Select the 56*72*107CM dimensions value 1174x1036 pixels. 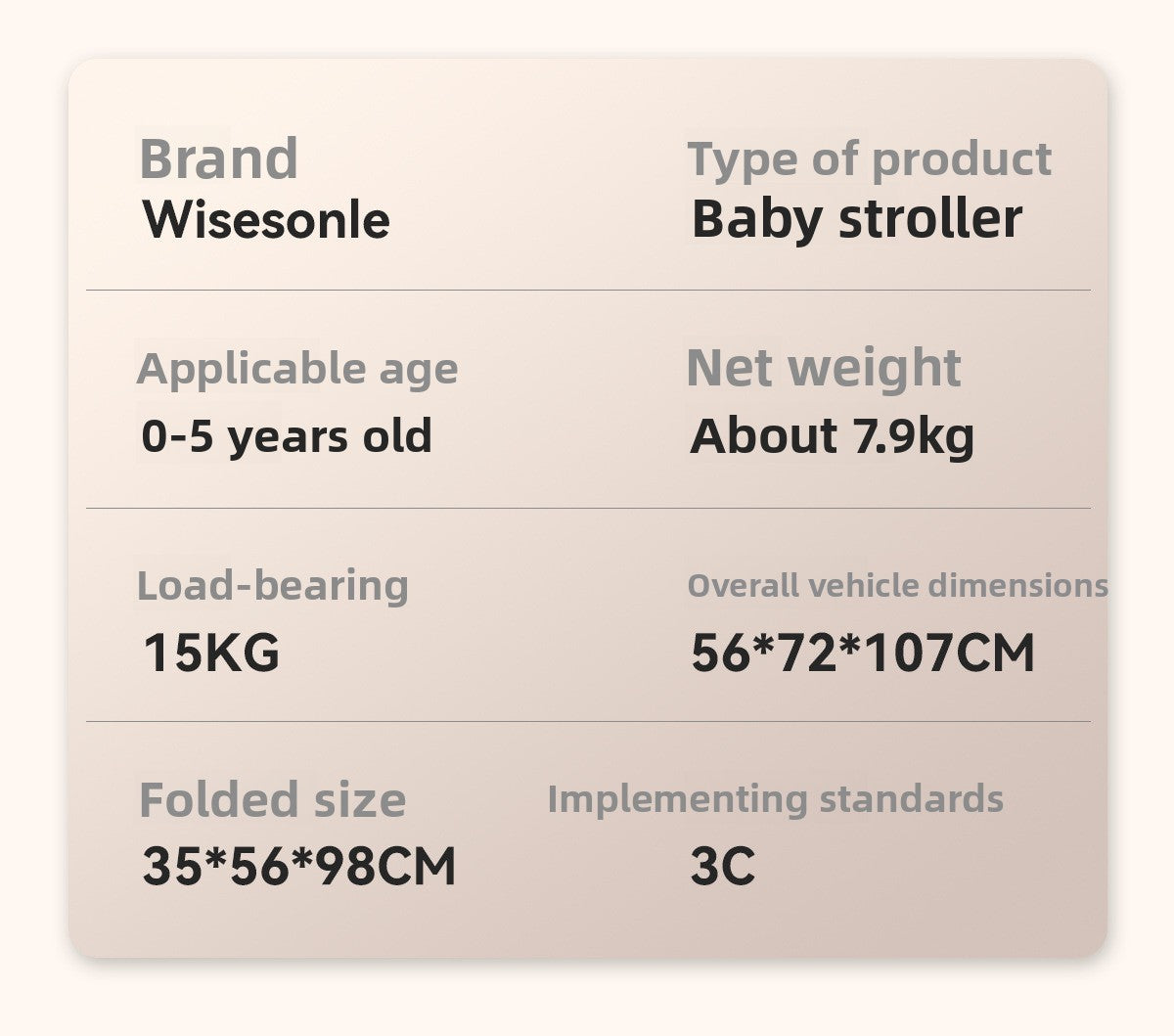coord(862,653)
